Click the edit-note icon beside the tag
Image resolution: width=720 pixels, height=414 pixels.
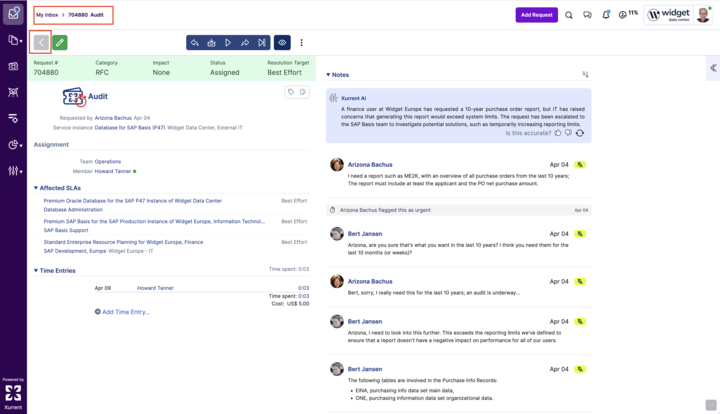tap(303, 92)
